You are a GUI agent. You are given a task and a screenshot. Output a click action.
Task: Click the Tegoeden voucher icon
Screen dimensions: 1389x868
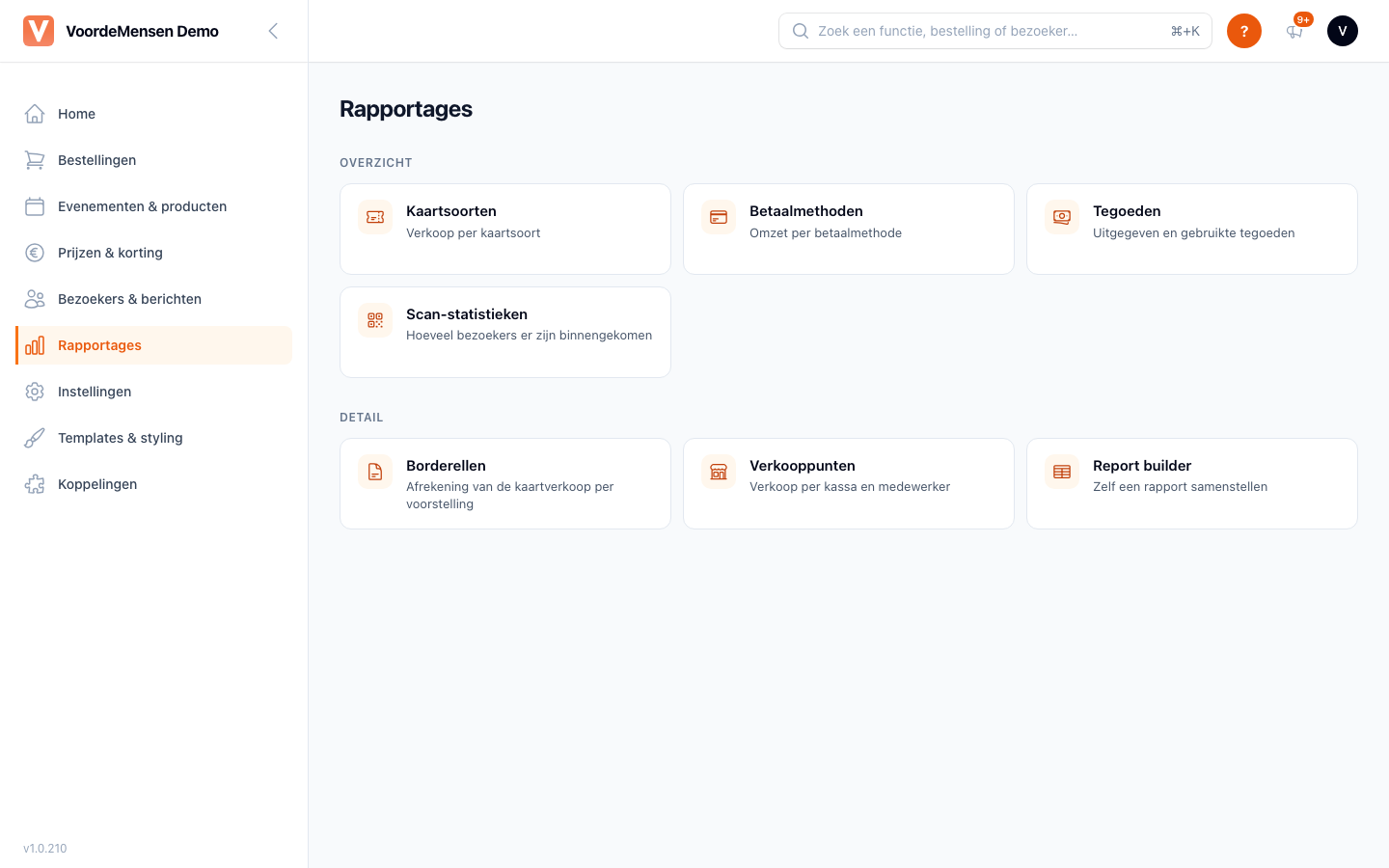tap(1062, 217)
